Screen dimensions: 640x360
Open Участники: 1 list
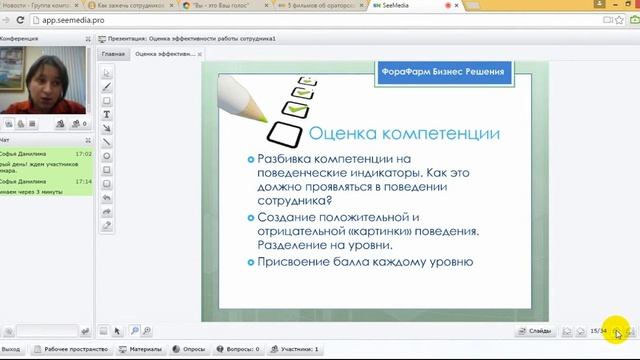coord(295,349)
